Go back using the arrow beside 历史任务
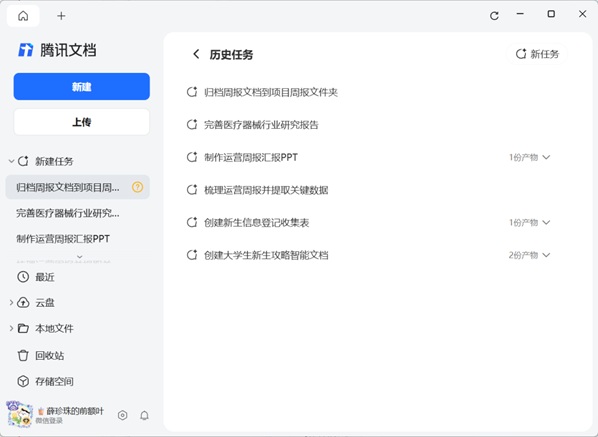 click(196, 54)
